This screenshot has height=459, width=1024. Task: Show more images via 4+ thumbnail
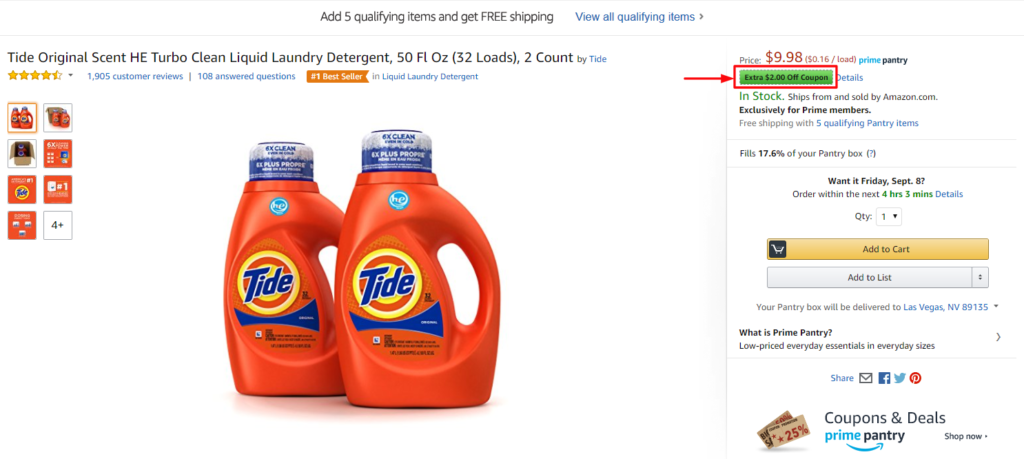point(58,225)
